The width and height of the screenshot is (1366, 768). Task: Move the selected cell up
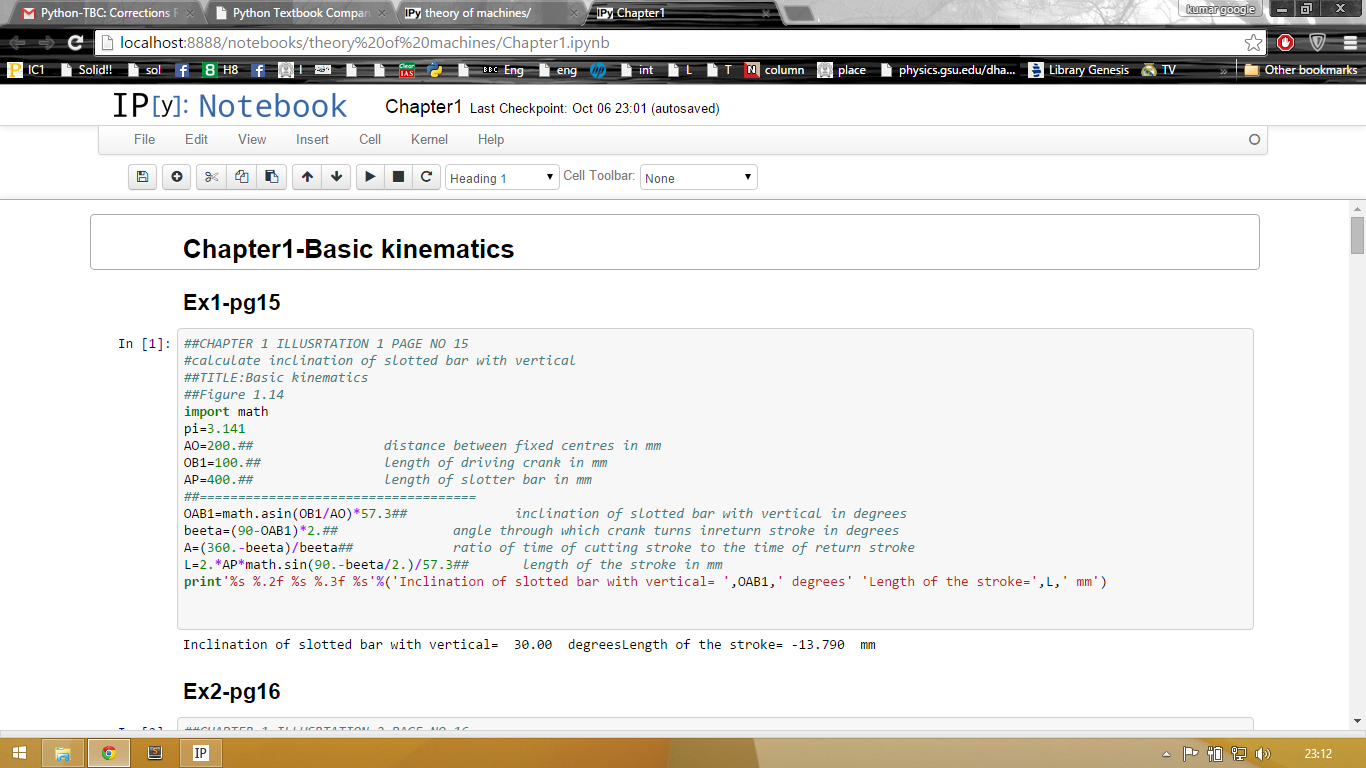coord(307,177)
